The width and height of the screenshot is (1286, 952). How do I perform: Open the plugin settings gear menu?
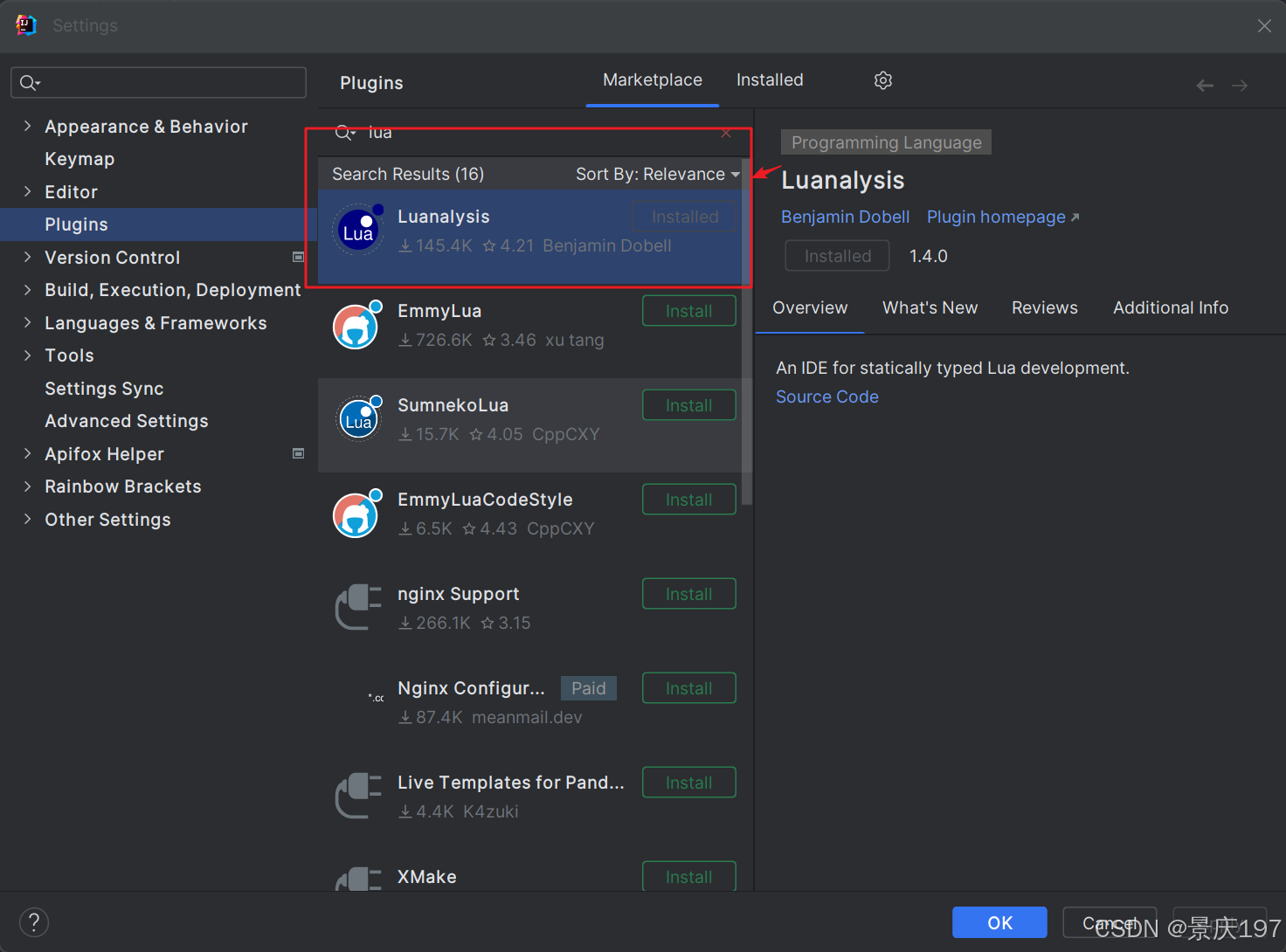[x=883, y=80]
